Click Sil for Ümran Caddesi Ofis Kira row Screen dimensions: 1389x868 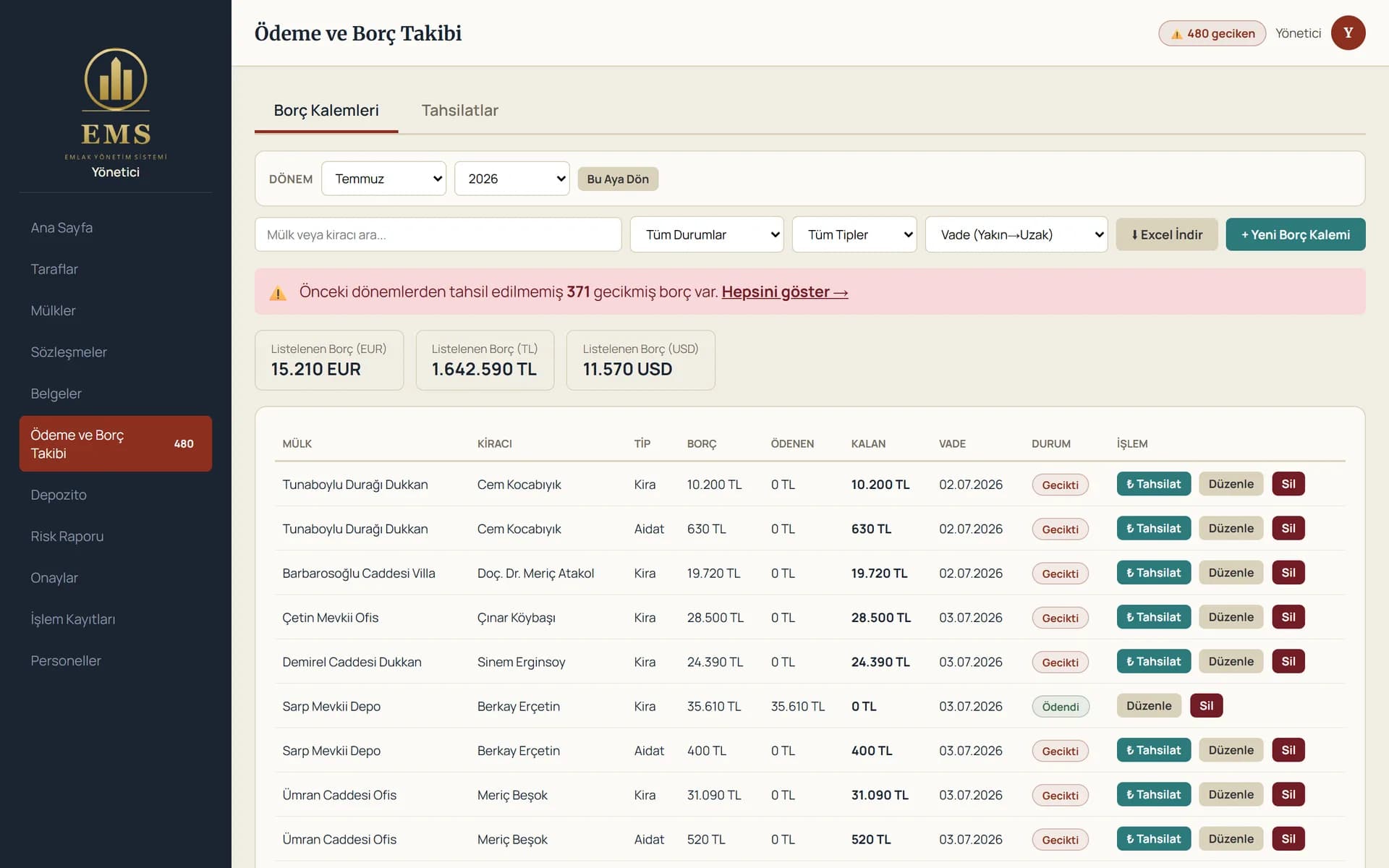(x=1288, y=794)
